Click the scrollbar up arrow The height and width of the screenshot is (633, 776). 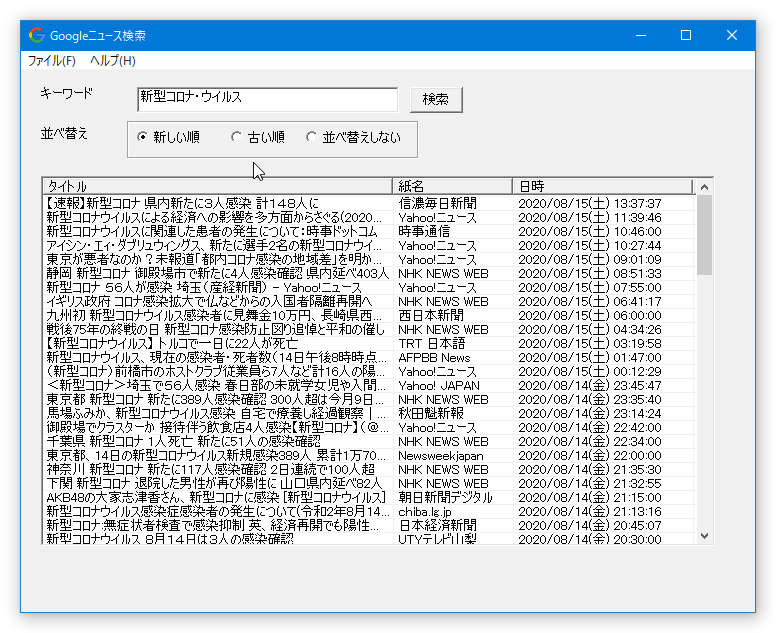(x=704, y=187)
